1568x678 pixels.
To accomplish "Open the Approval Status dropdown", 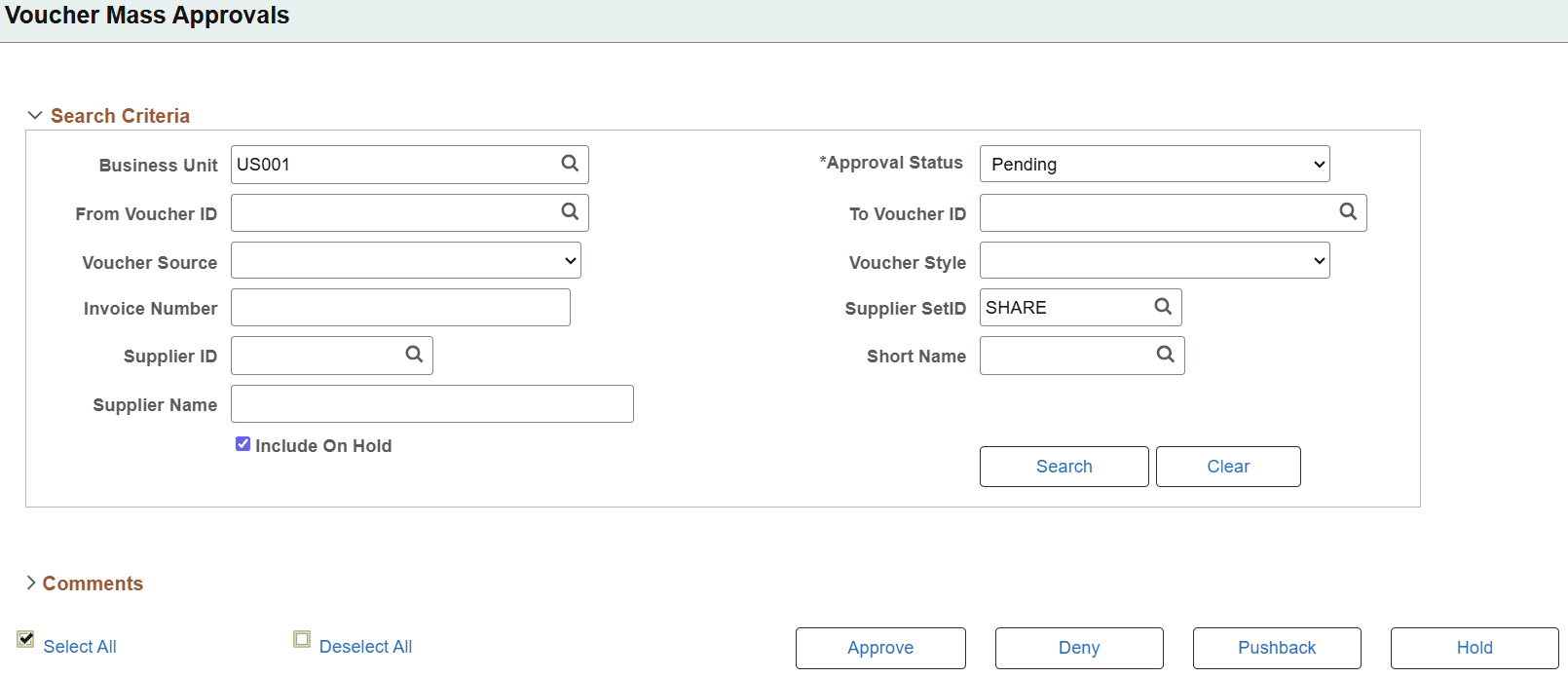I will tap(1155, 164).
